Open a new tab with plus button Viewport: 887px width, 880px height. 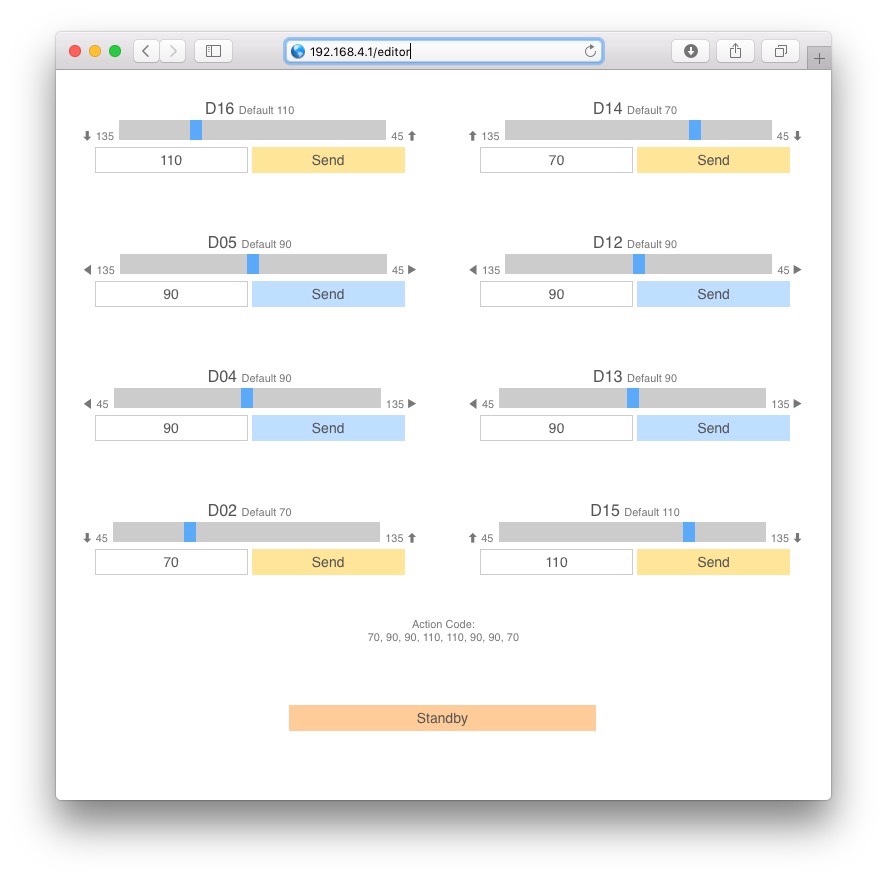[819, 58]
